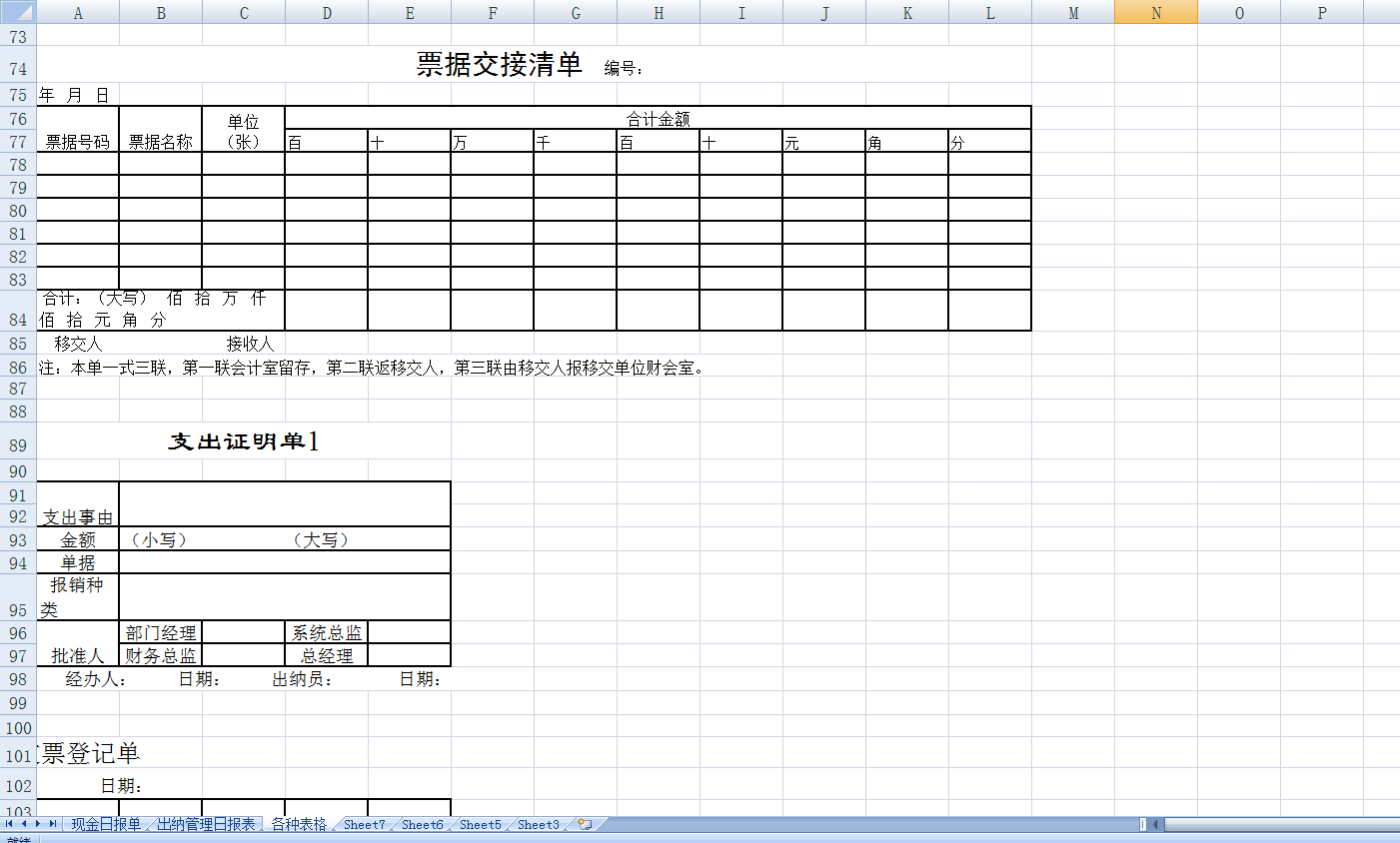Select column L header

pyautogui.click(x=990, y=12)
